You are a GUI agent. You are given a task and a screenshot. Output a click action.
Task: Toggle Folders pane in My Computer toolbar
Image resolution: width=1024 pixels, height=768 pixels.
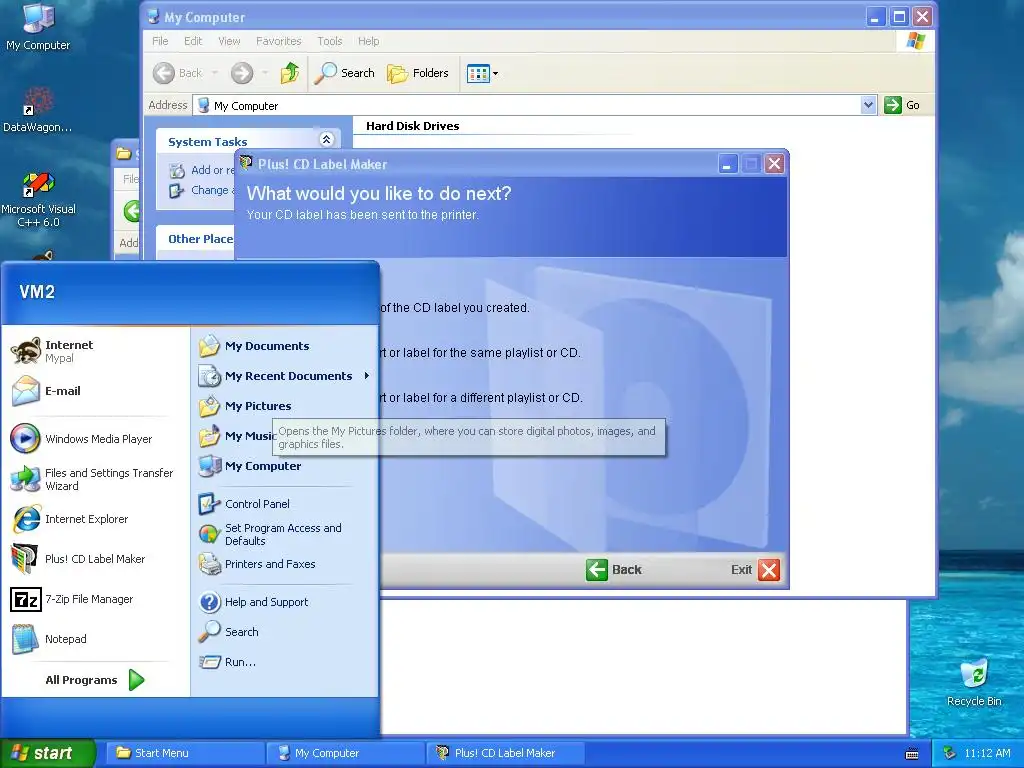coord(418,73)
